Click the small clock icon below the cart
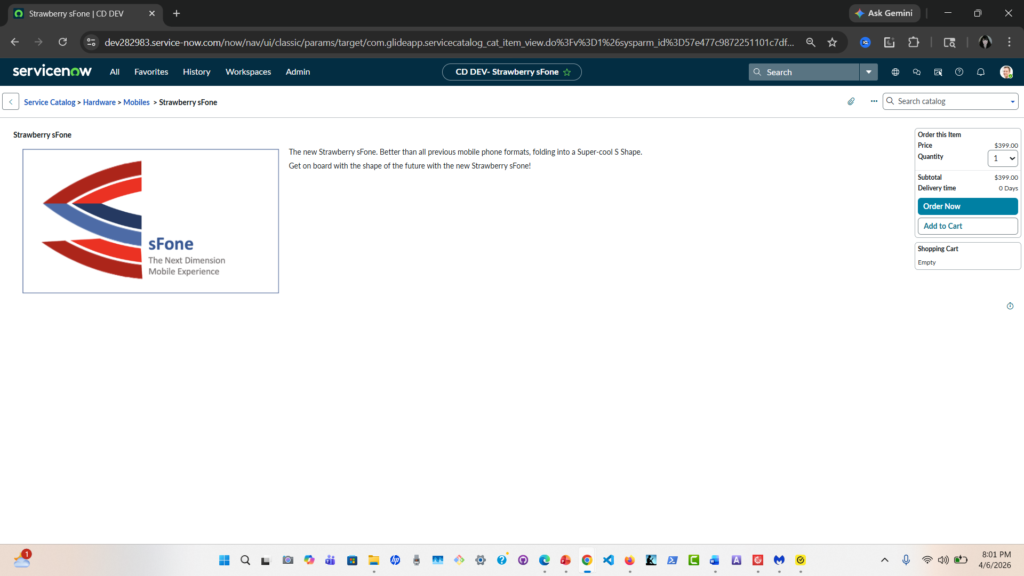This screenshot has width=1024, height=576. coord(1010,306)
